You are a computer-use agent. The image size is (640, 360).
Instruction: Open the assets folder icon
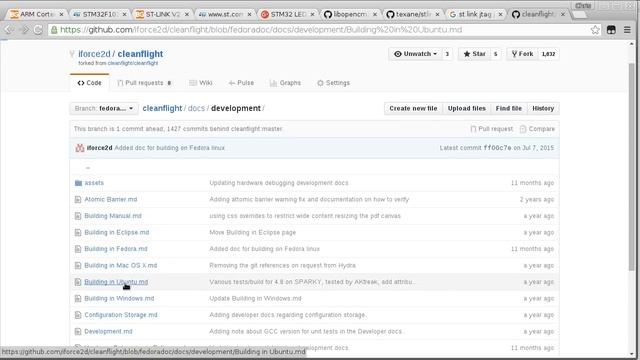tap(78, 183)
